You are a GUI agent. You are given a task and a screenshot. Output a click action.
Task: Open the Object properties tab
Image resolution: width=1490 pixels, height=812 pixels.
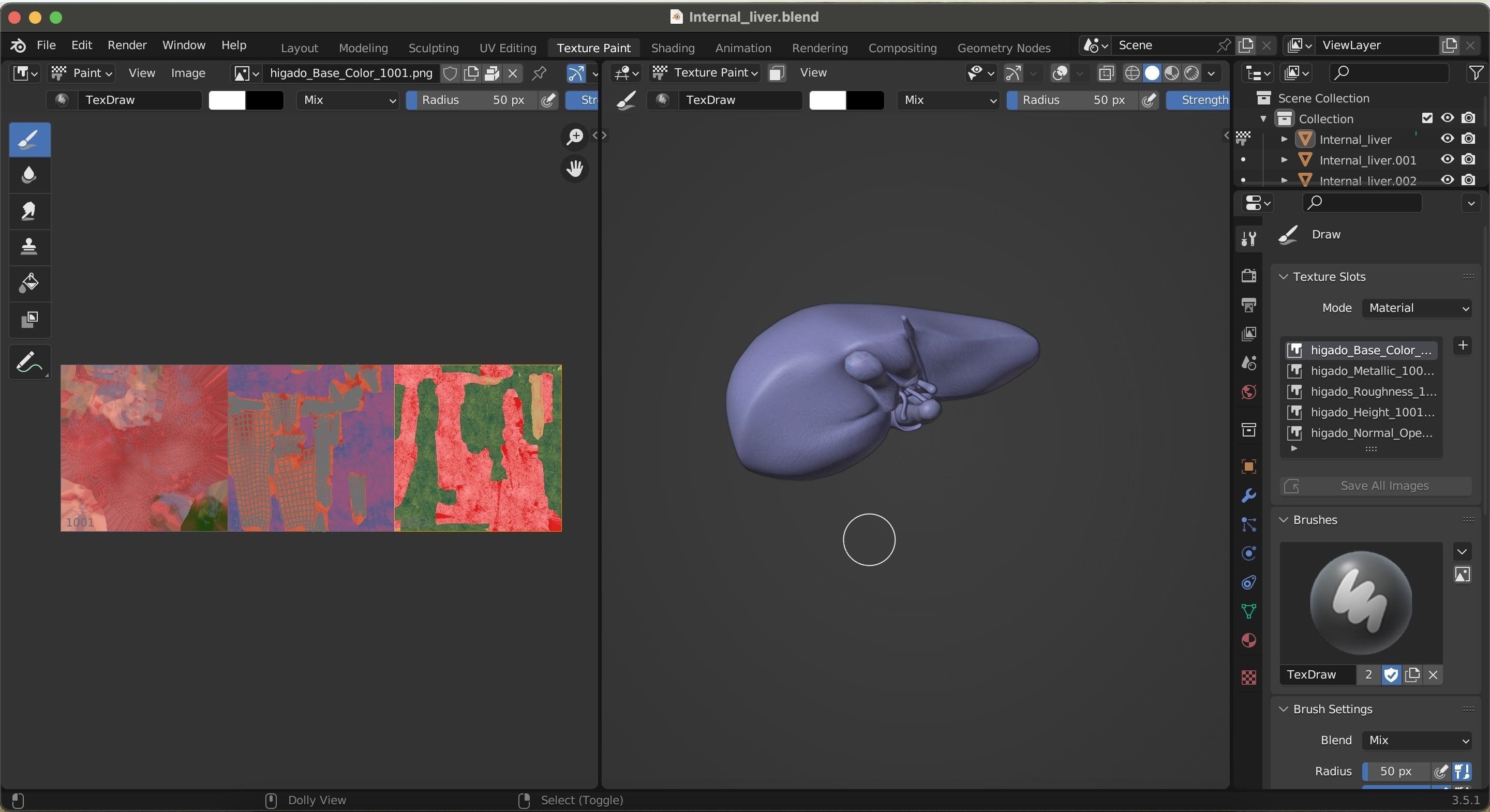pyautogui.click(x=1248, y=466)
